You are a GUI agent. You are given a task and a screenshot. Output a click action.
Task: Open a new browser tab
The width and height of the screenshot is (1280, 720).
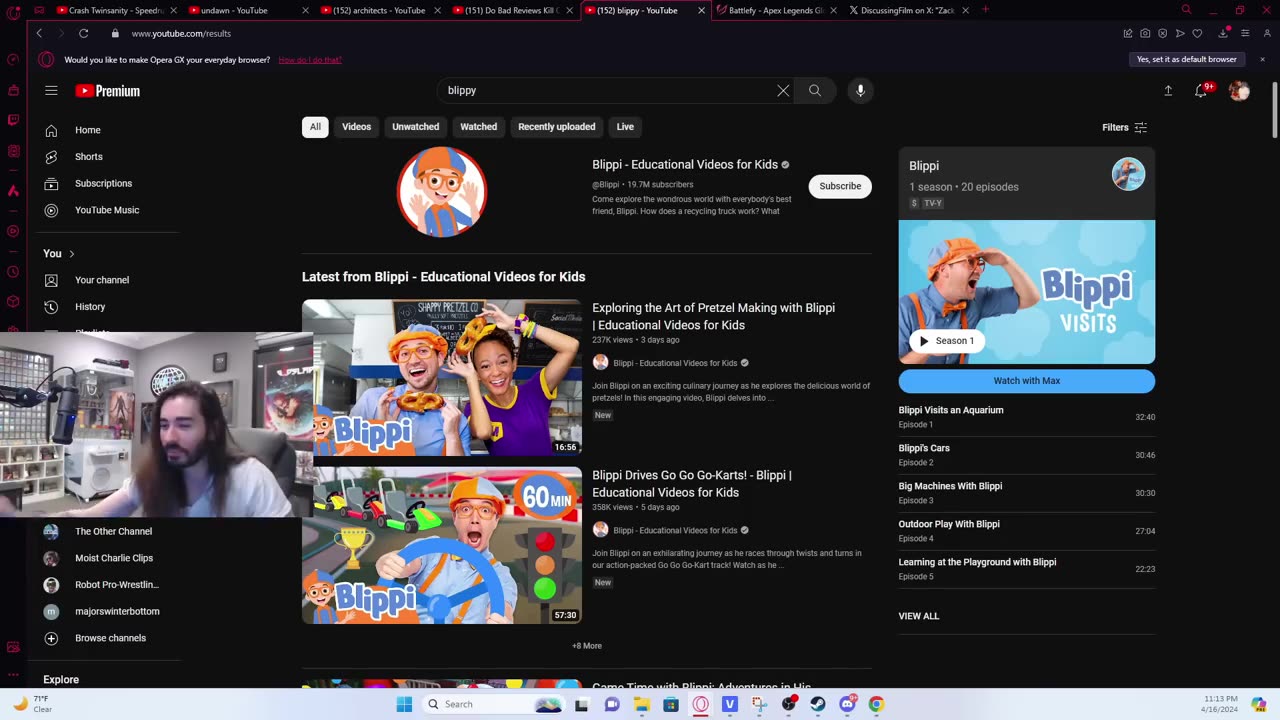[986, 10]
